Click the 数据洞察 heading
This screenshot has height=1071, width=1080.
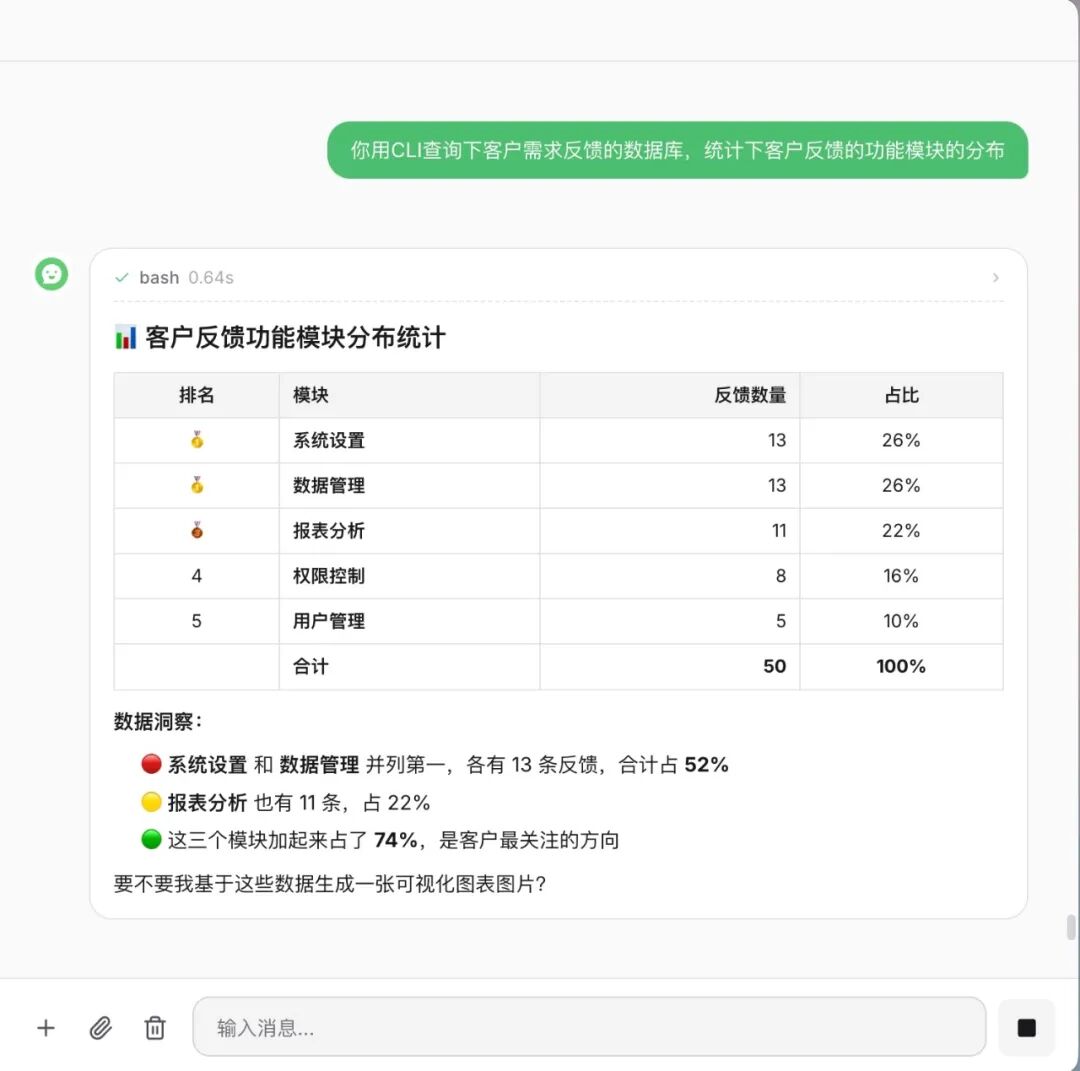(x=158, y=722)
